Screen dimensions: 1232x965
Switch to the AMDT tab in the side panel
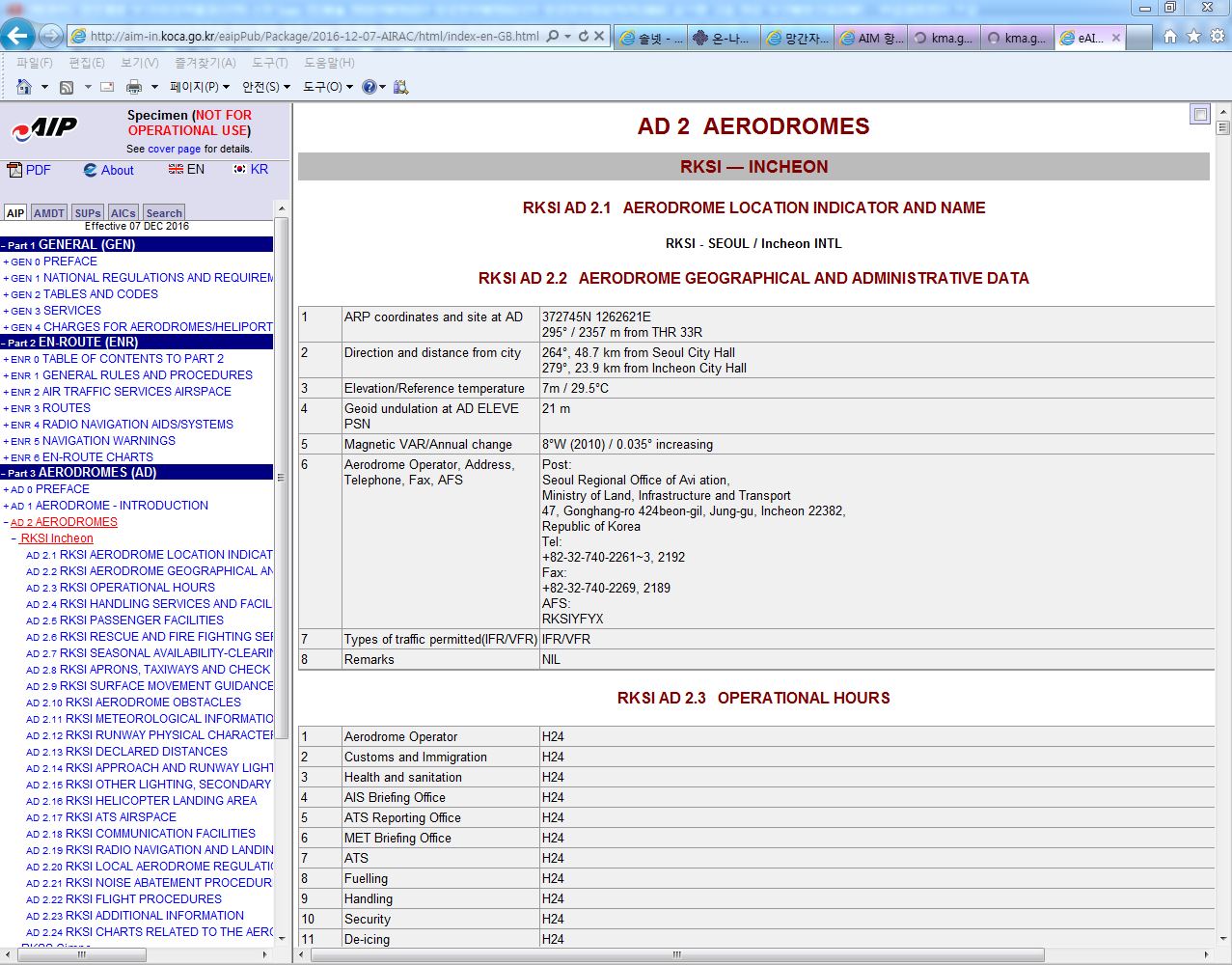tap(49, 213)
